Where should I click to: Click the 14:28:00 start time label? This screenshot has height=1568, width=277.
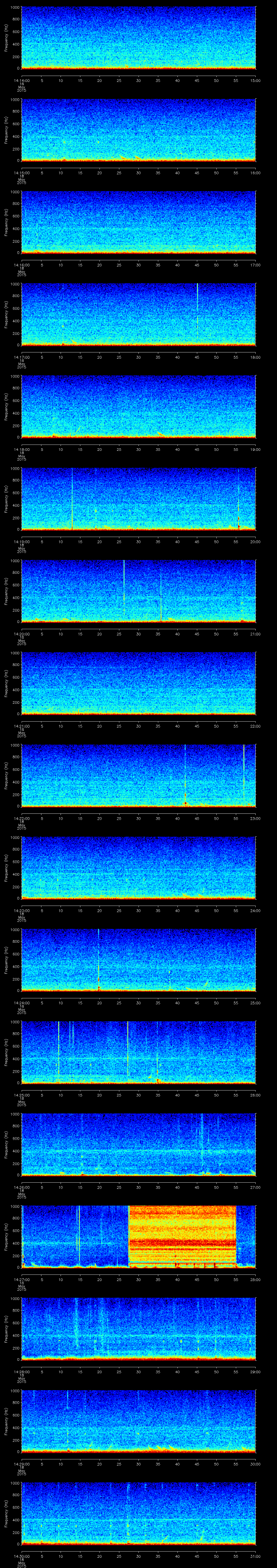coord(21,1372)
